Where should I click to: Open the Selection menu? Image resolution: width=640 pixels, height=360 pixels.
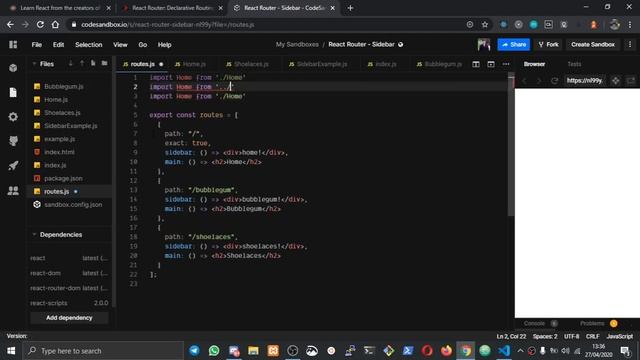click(x=89, y=44)
